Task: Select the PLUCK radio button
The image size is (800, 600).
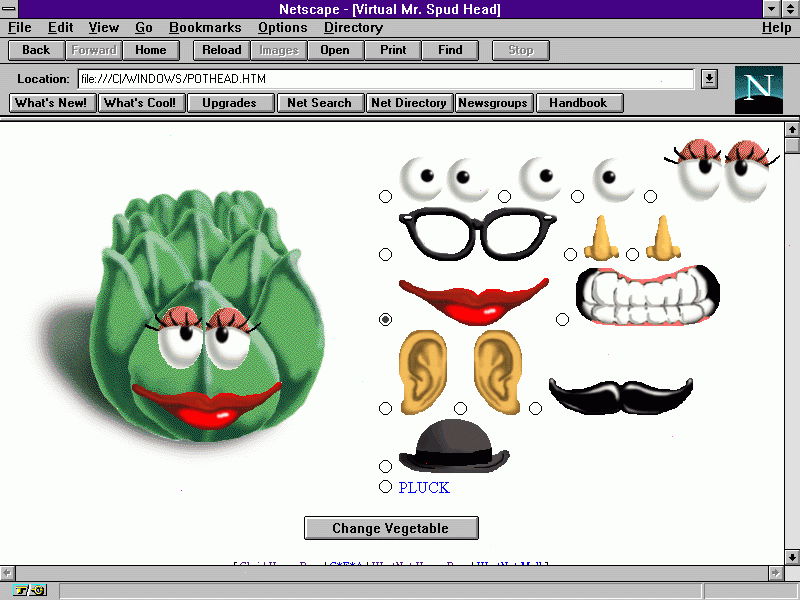Action: (x=386, y=487)
